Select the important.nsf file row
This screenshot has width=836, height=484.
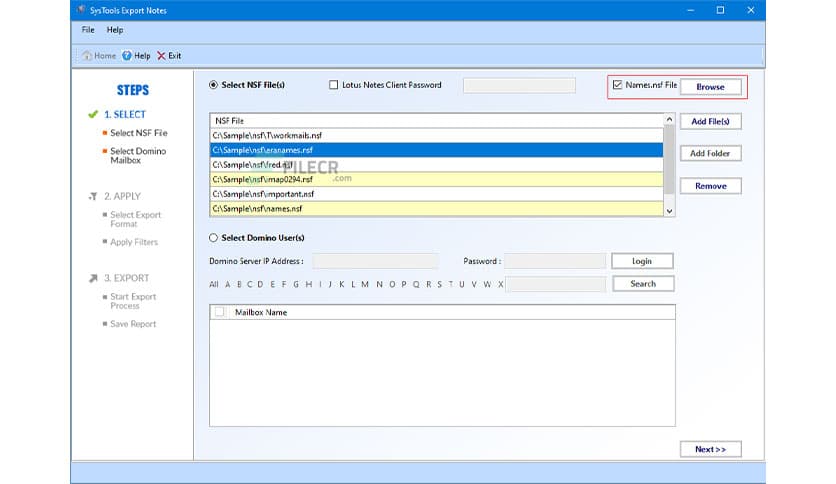pyautogui.click(x=437, y=194)
